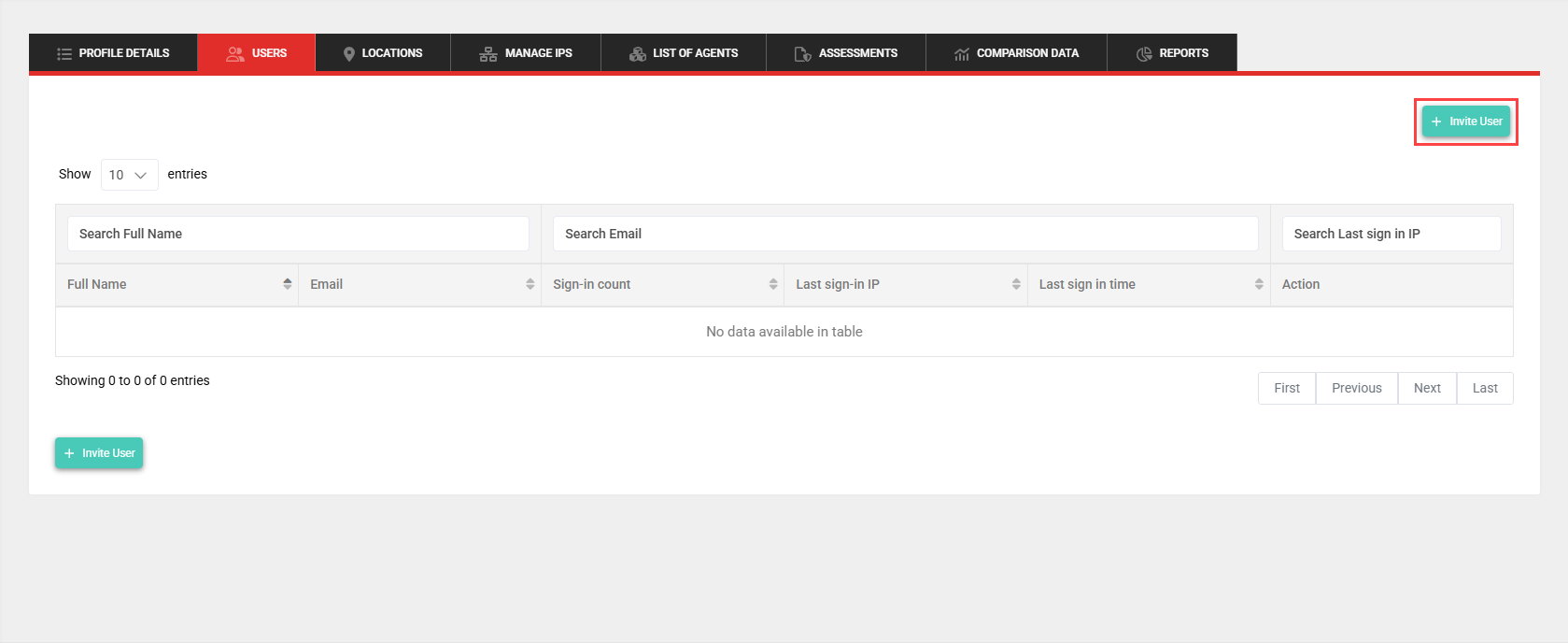Click the List of Agents icon
The image size is (1568, 643).
(638, 53)
